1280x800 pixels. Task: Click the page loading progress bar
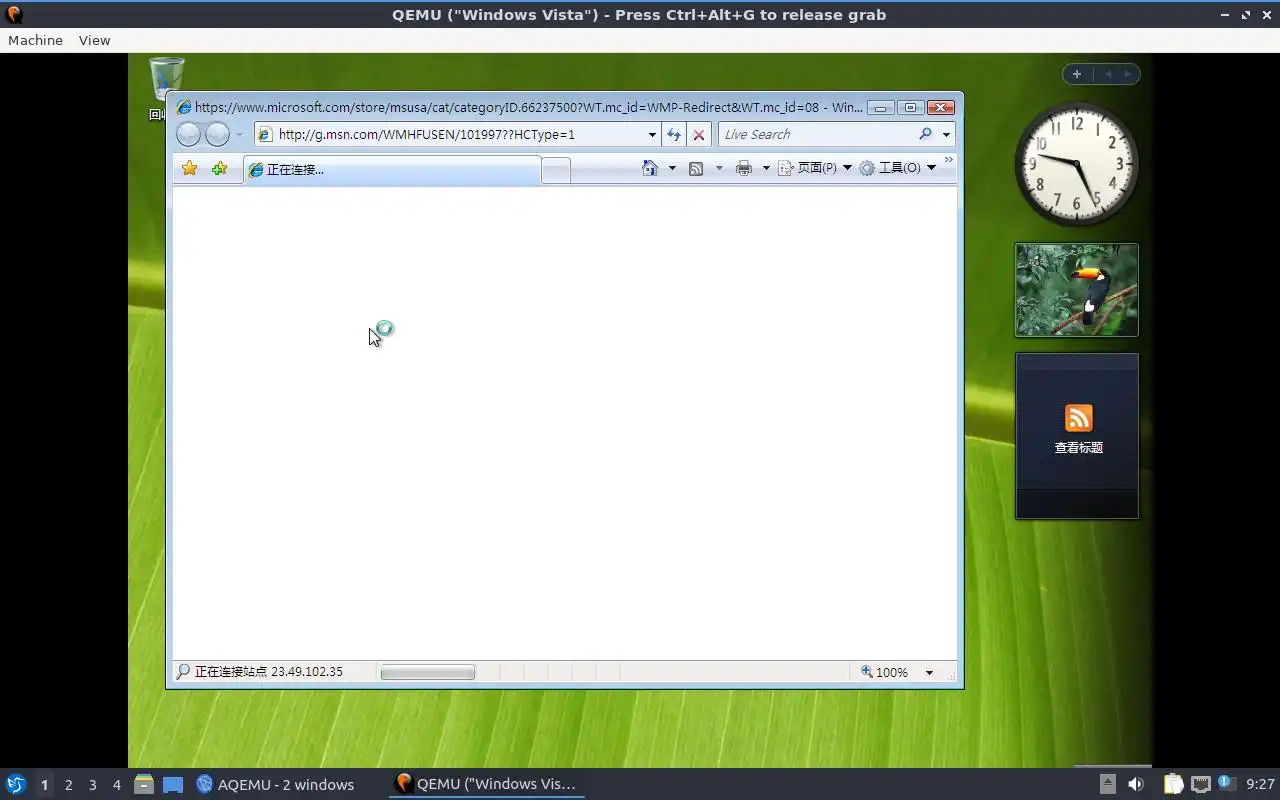428,673
